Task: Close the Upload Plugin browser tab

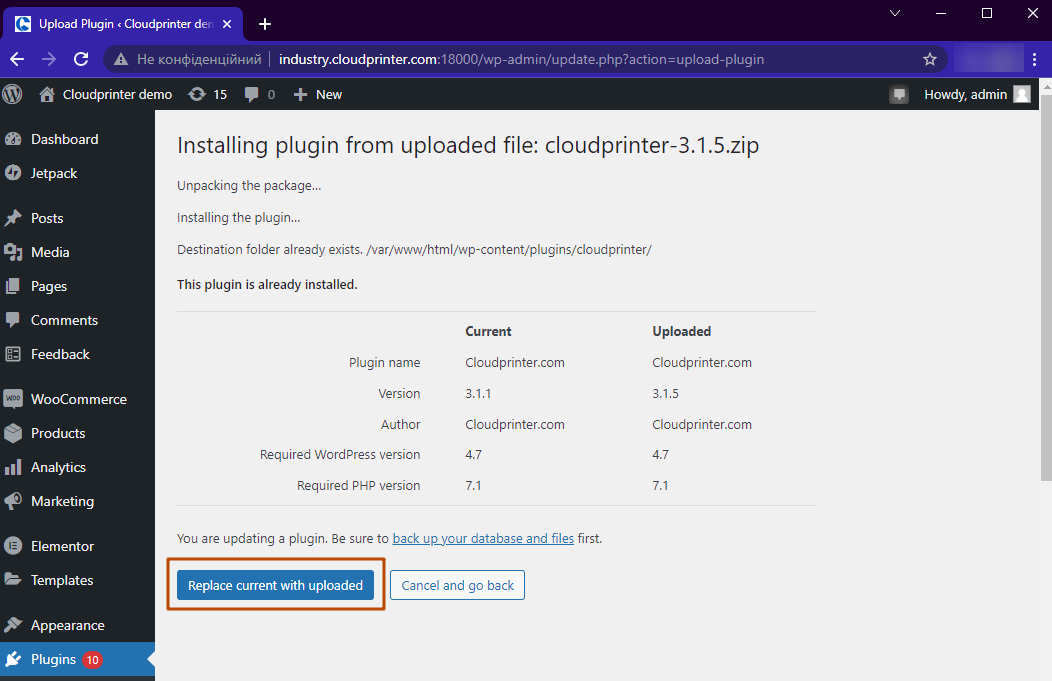Action: (x=227, y=24)
